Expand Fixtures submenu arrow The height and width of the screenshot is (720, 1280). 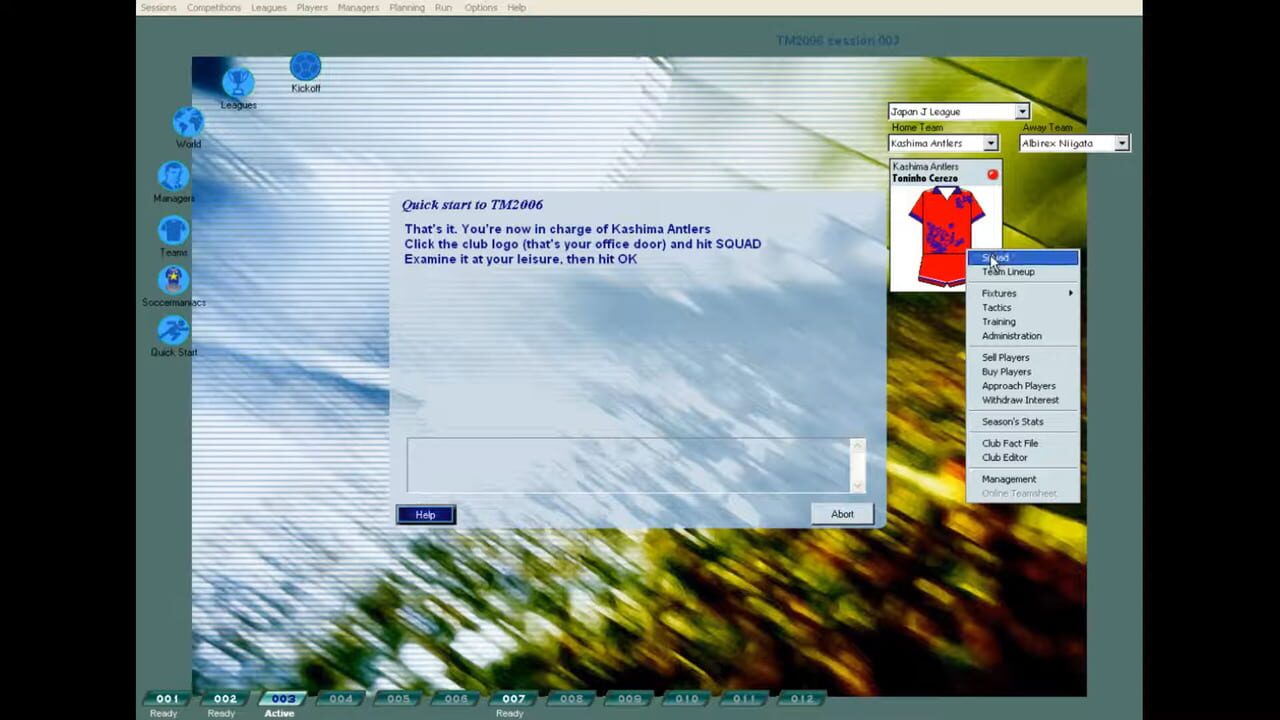coord(1070,293)
